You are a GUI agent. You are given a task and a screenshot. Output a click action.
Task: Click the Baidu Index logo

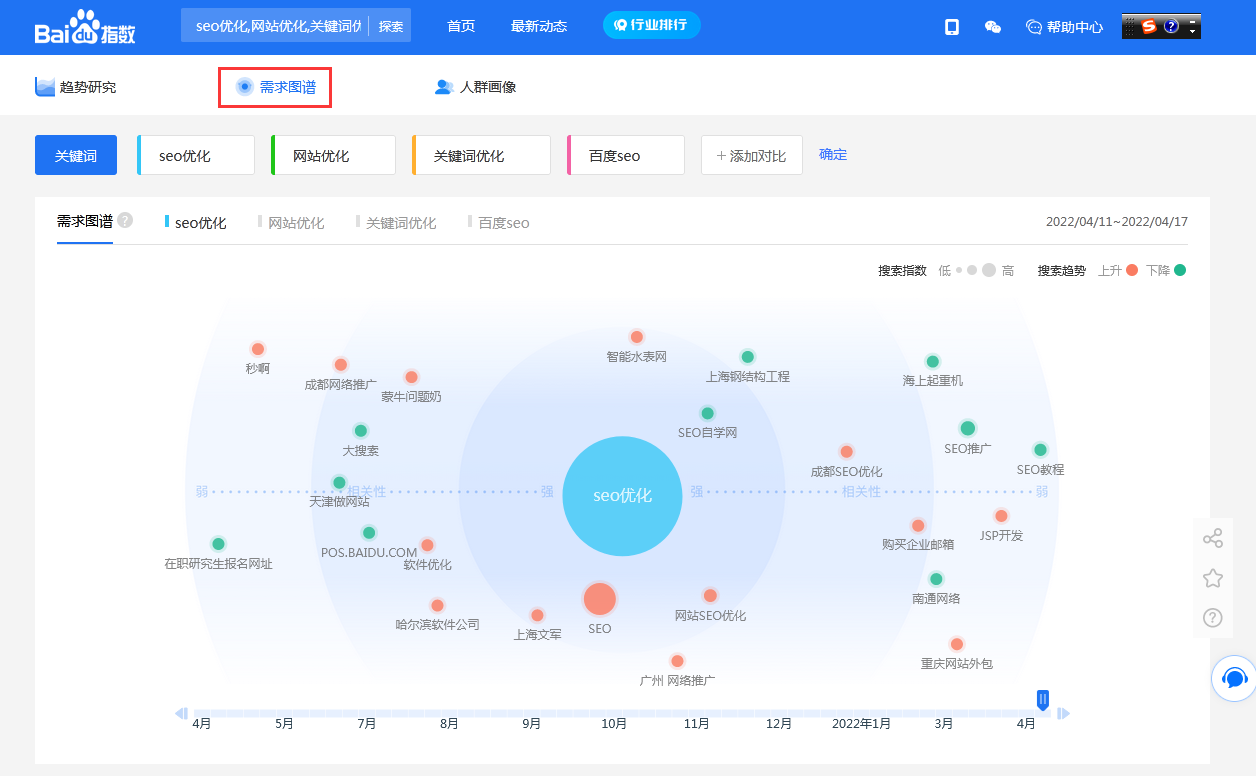point(85,27)
